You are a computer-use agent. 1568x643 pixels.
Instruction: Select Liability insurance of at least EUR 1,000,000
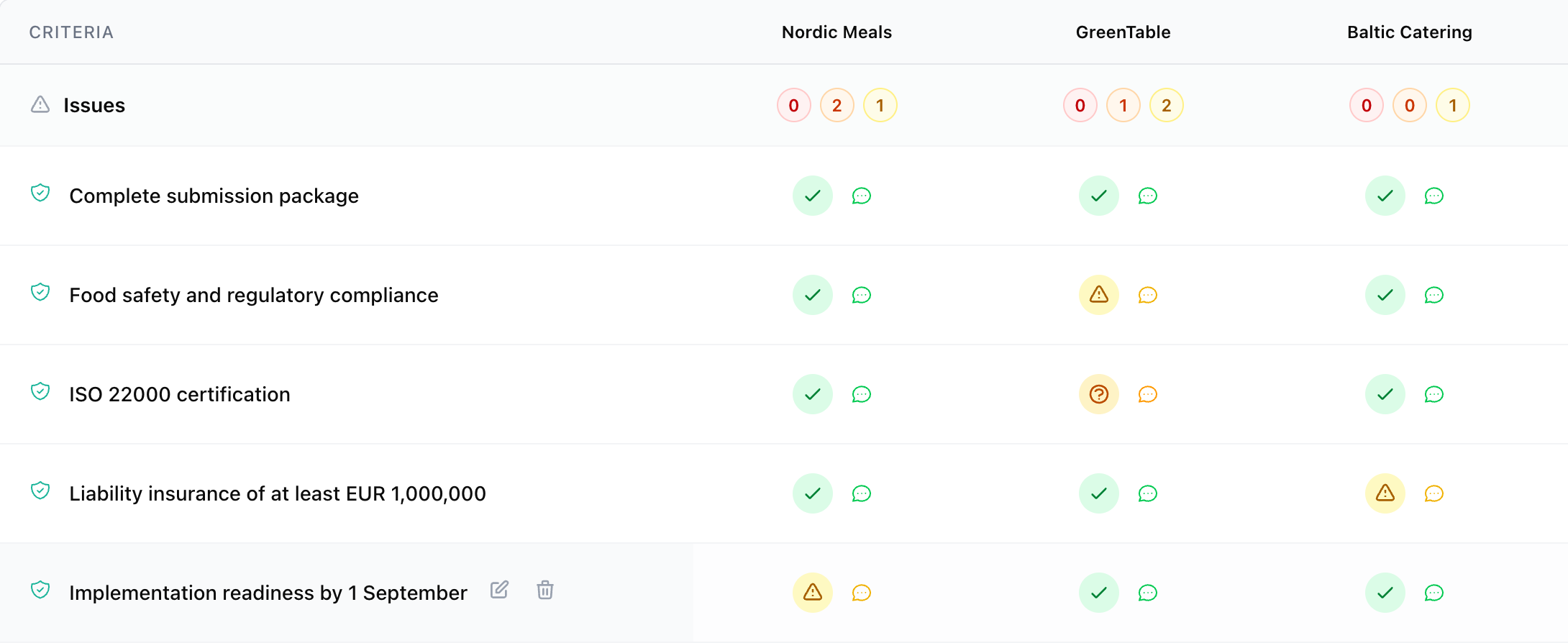278,493
